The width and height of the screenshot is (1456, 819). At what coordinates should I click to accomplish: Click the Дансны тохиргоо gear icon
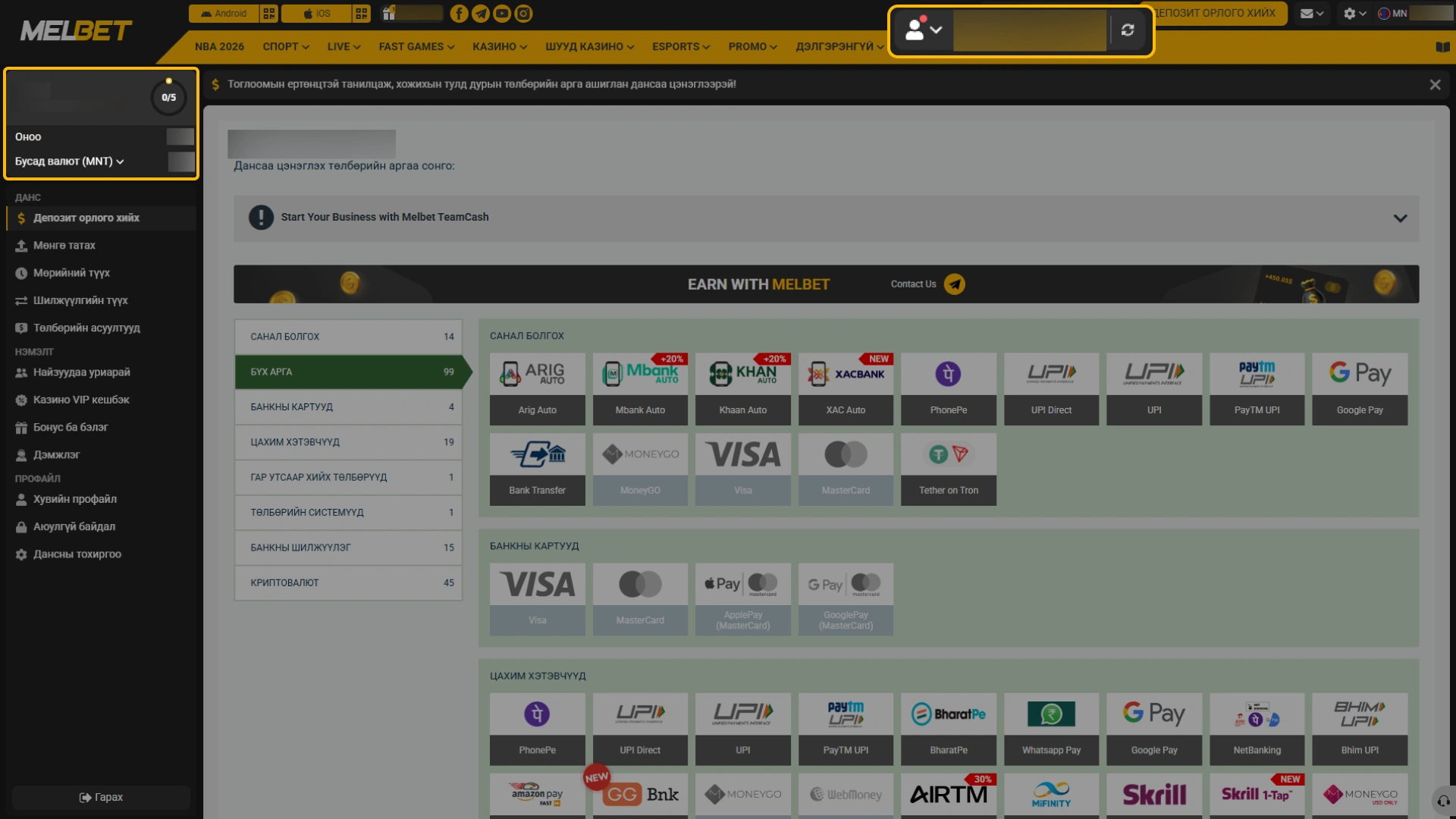click(x=21, y=554)
